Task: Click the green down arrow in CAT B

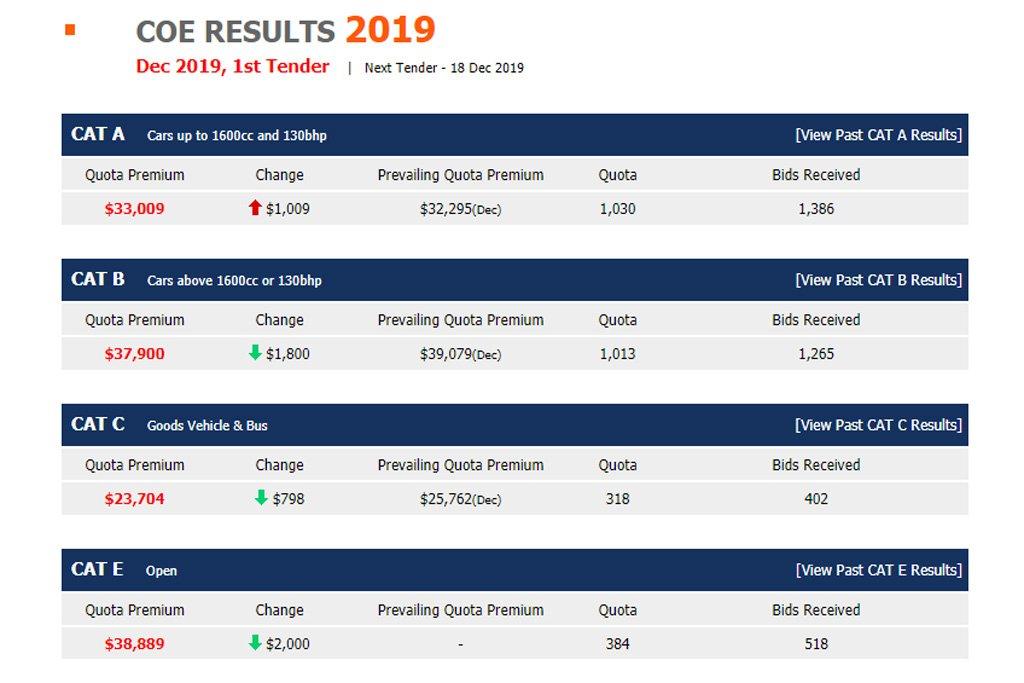Action: pos(255,353)
